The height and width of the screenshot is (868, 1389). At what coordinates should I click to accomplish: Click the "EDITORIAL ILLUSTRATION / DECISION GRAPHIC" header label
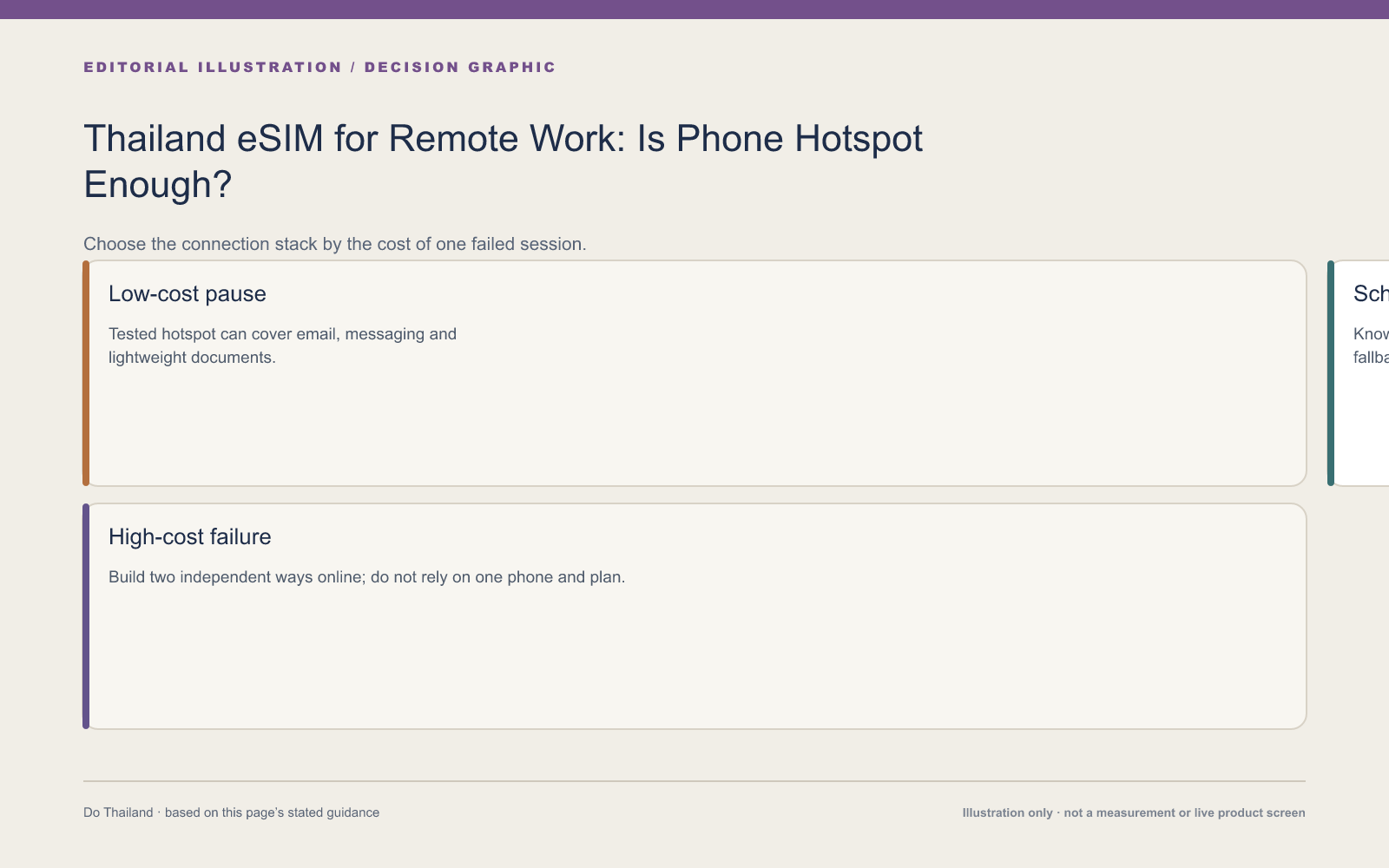click(x=319, y=67)
